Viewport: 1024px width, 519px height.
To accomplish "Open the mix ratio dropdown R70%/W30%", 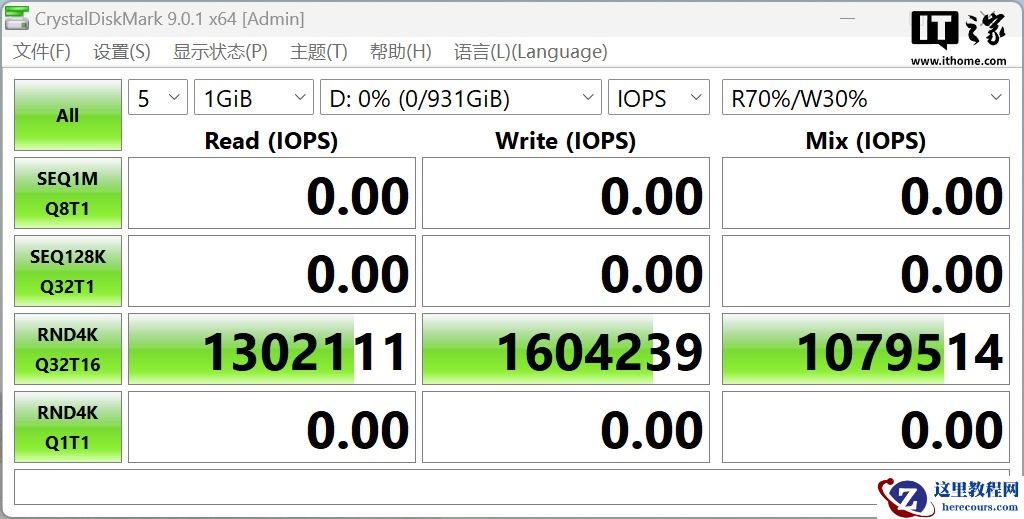I will tap(865, 97).
